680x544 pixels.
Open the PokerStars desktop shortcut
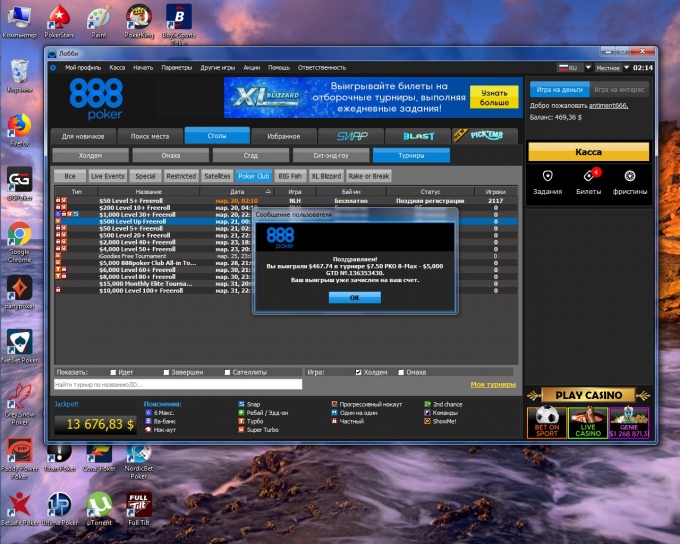59,21
